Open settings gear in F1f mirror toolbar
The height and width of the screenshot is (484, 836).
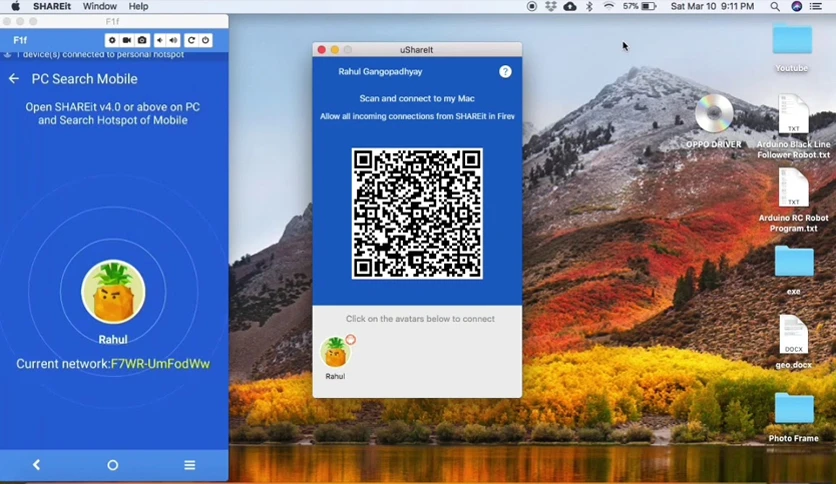coord(112,40)
